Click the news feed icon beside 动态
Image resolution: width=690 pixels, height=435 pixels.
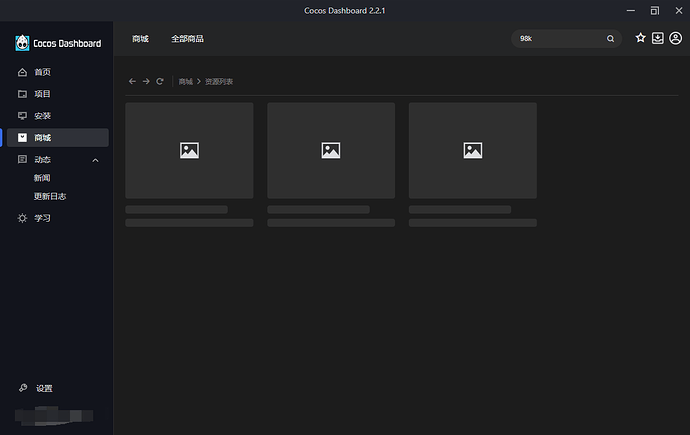pyautogui.click(x=22, y=159)
